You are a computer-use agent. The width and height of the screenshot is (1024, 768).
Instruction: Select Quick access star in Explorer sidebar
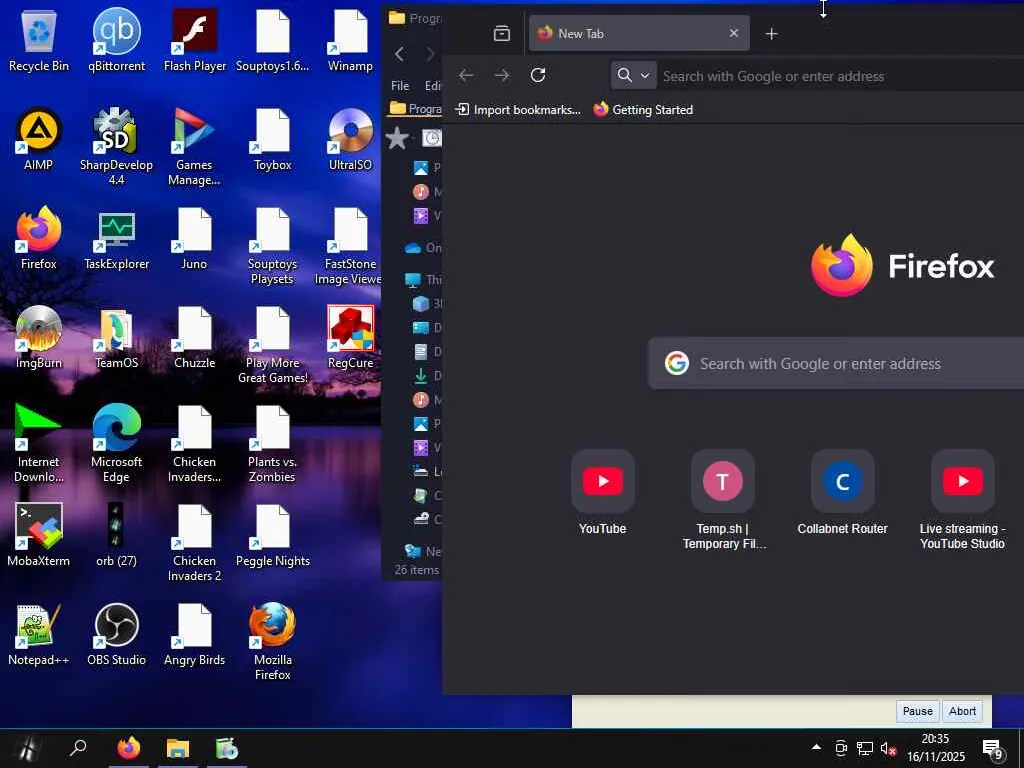coord(397,138)
